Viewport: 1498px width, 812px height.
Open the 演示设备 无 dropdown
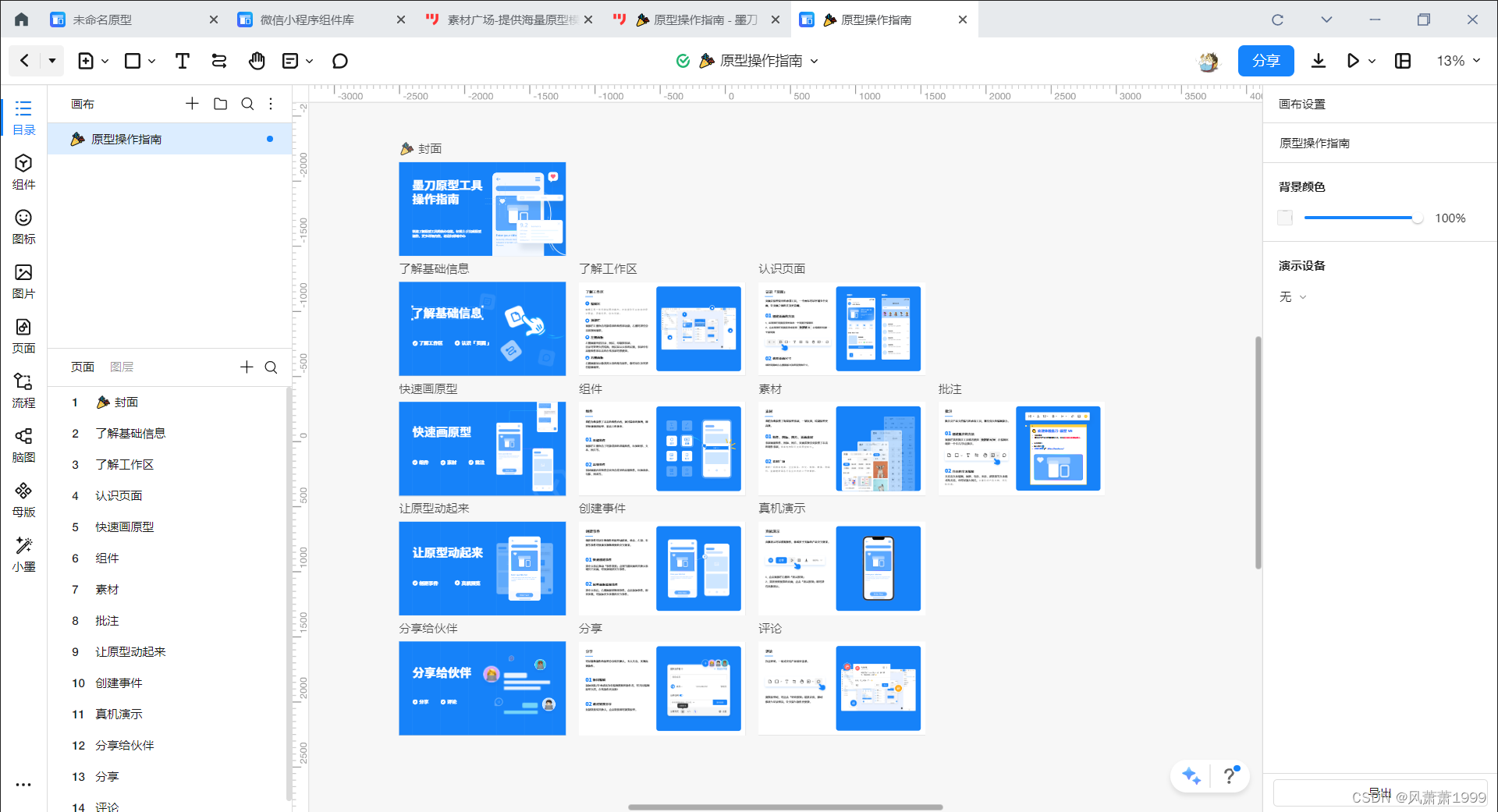pyautogui.click(x=1293, y=296)
